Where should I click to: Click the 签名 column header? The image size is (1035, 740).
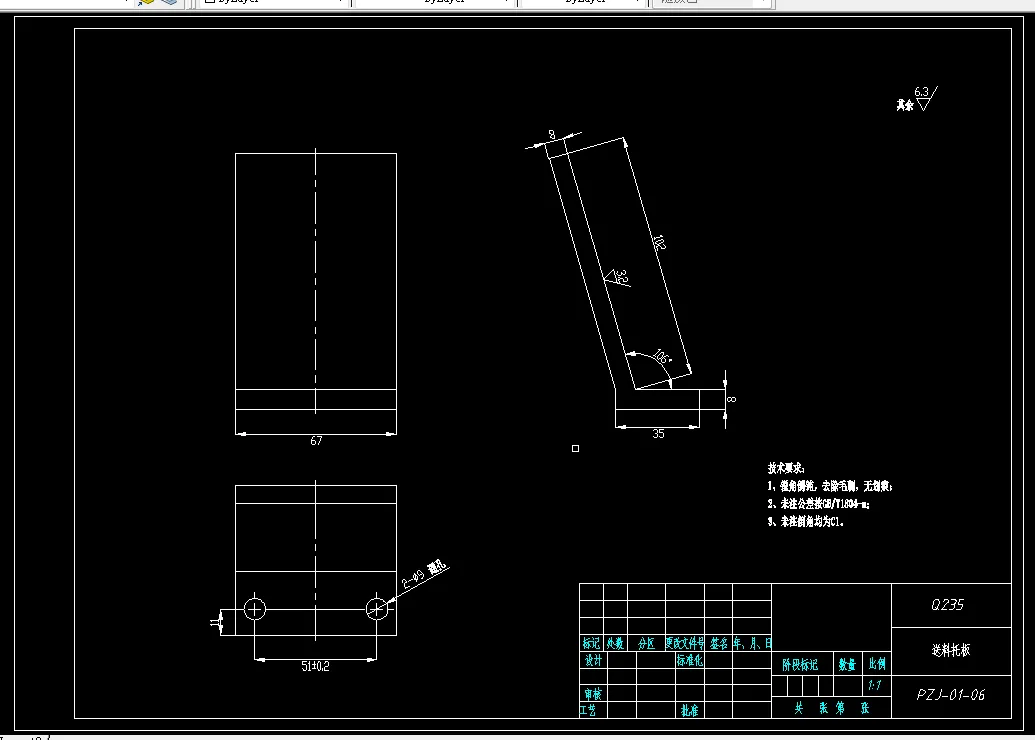point(719,643)
